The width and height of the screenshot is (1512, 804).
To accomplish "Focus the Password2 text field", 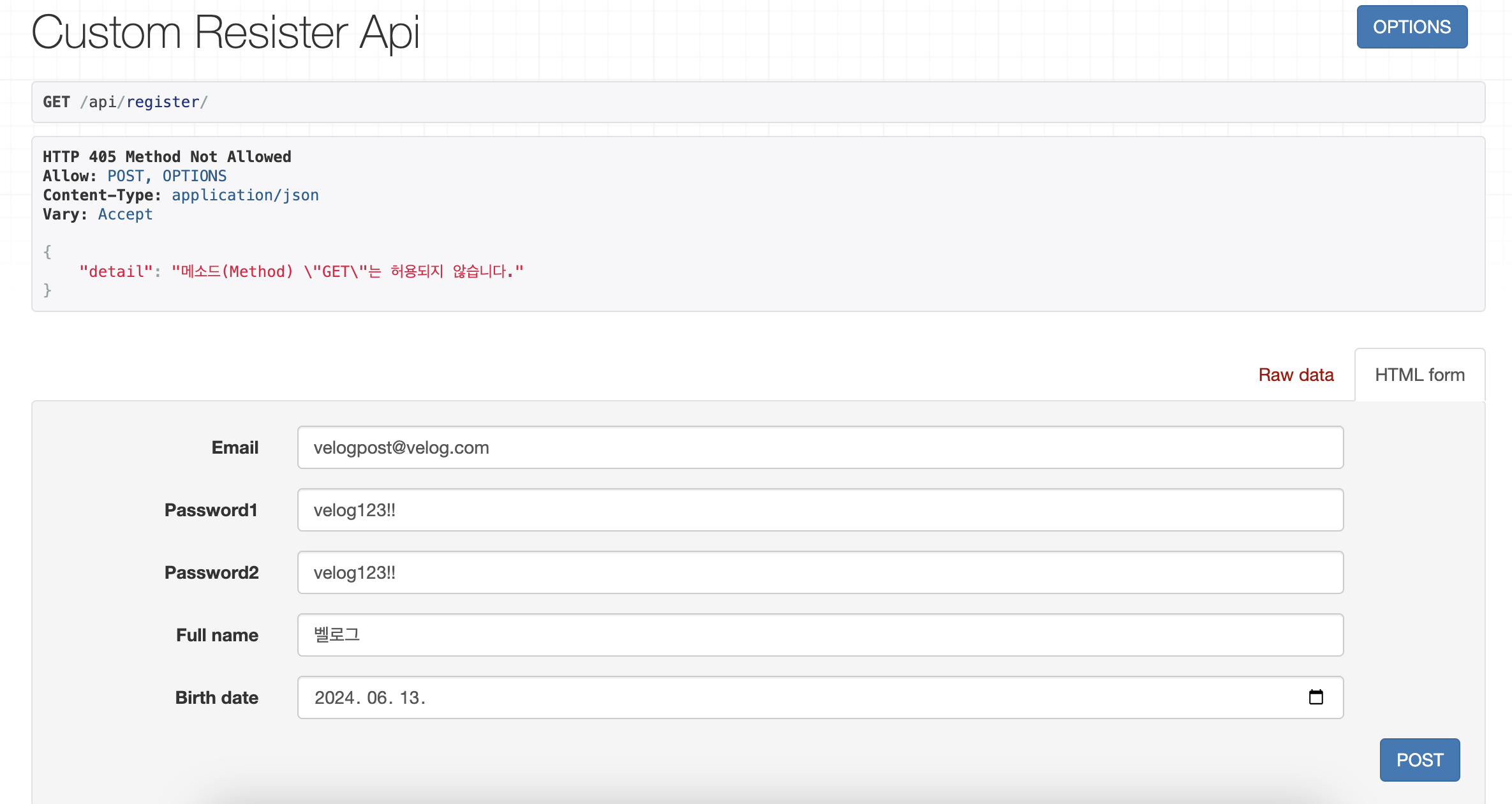I will 820,572.
